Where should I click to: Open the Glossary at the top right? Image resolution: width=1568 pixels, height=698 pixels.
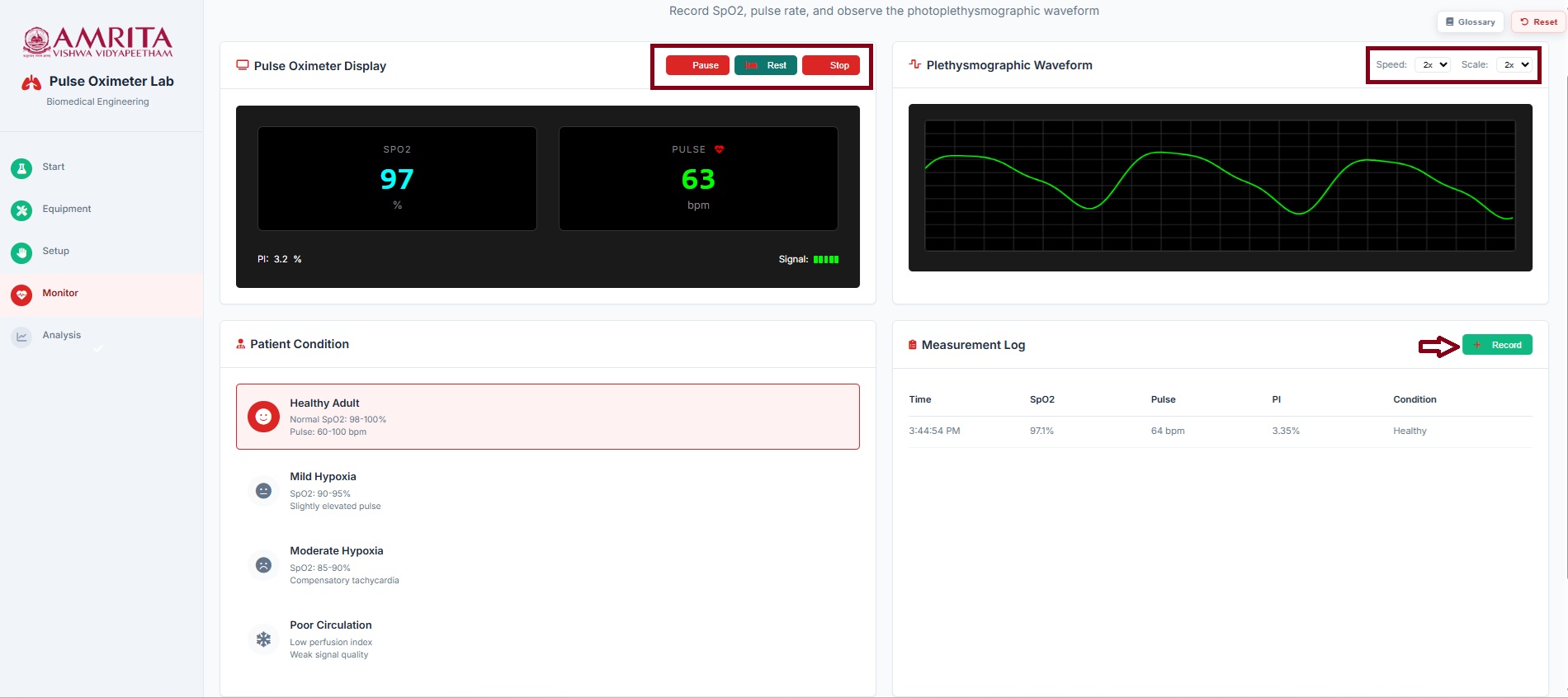tap(1471, 22)
